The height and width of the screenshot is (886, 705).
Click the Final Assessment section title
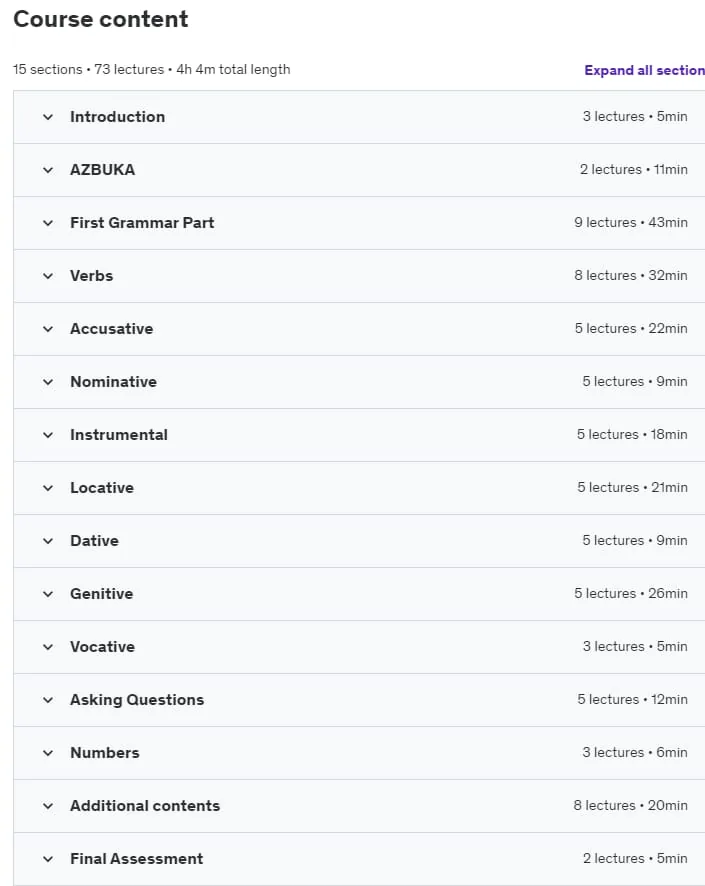(136, 859)
